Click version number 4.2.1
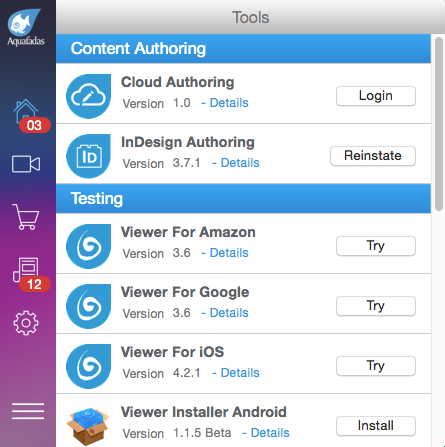Viewport: 445px width, 447px height. point(187,373)
